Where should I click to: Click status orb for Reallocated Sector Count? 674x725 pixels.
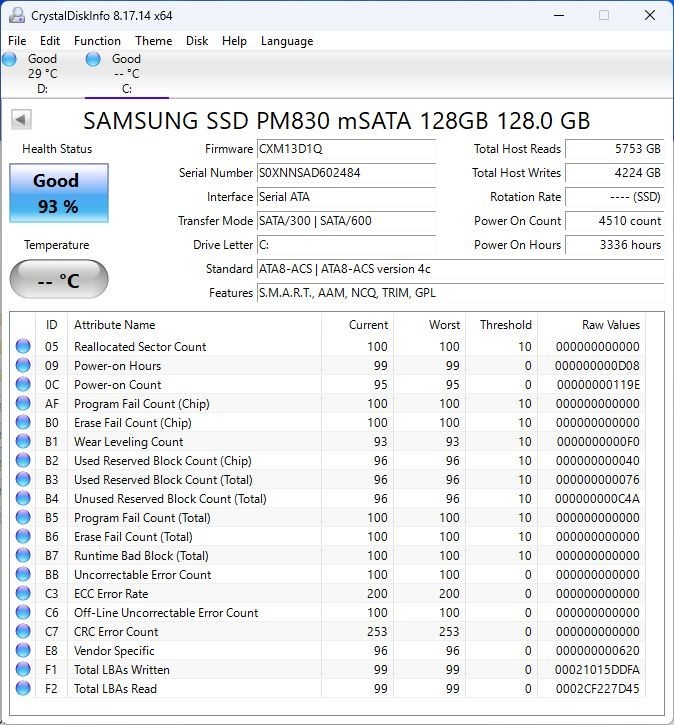pos(23,346)
